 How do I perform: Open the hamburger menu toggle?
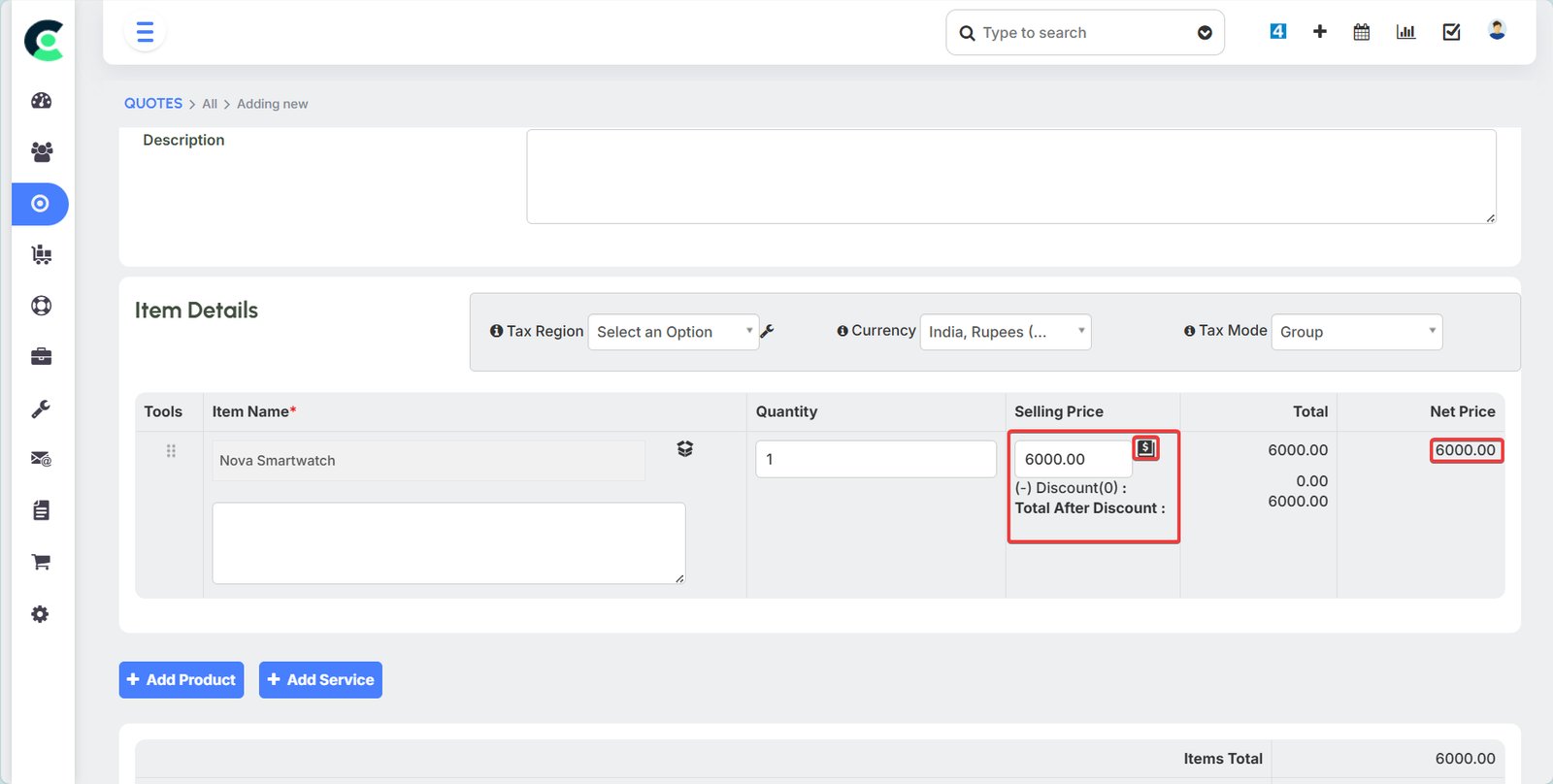tap(145, 33)
